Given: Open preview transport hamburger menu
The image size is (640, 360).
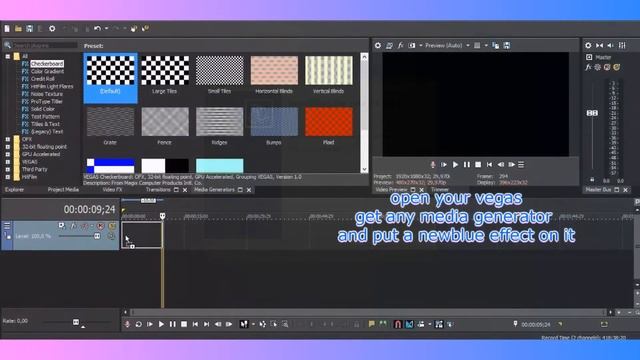Looking at the screenshot, I should click(x=521, y=164).
